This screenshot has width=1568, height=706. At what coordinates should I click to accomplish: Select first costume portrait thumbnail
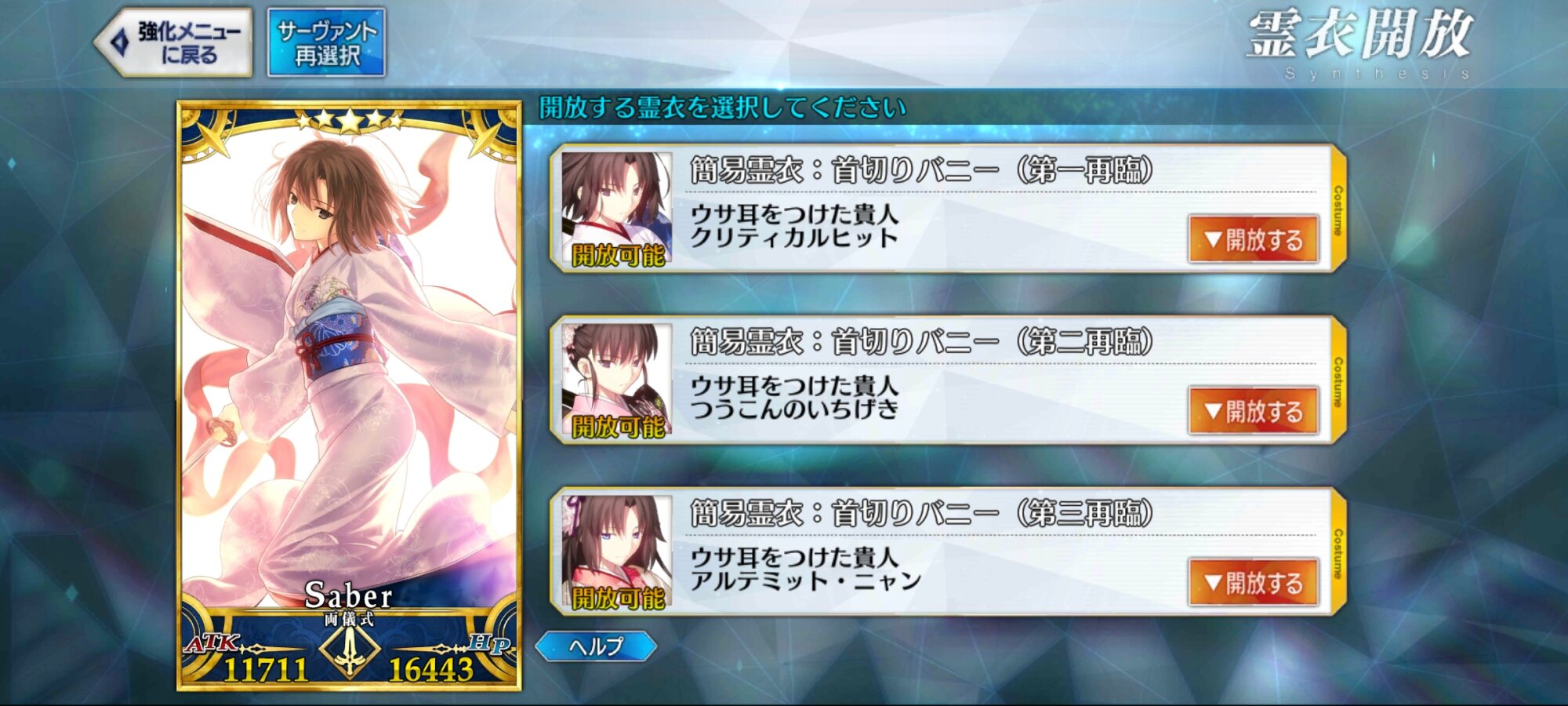pyautogui.click(x=616, y=209)
